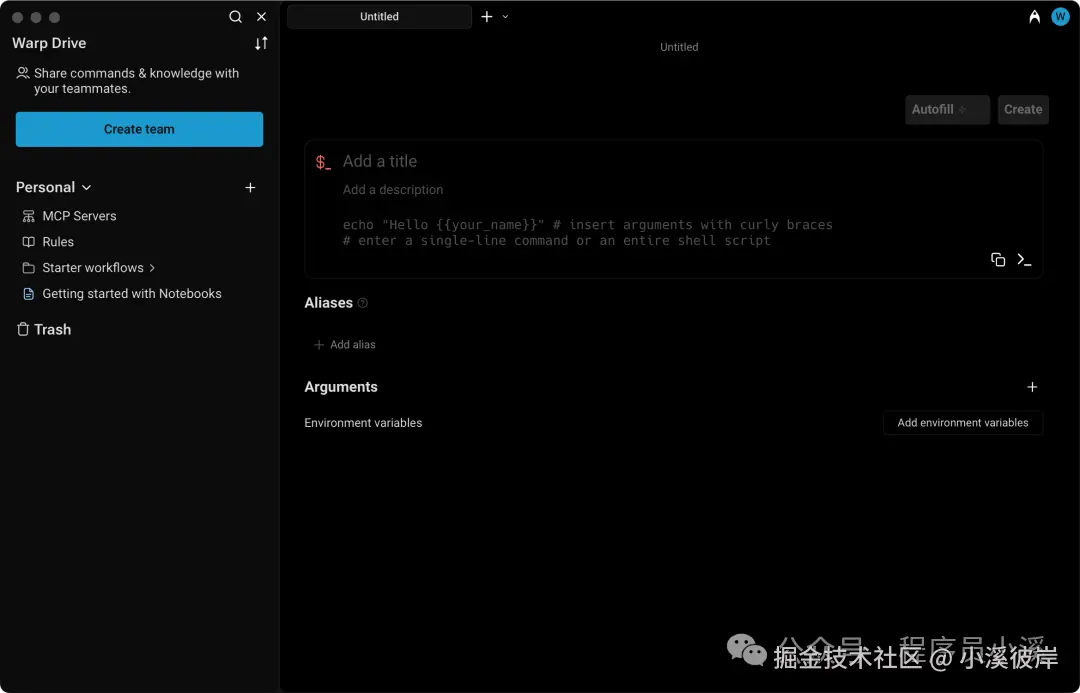Open the Trash

coord(44,329)
